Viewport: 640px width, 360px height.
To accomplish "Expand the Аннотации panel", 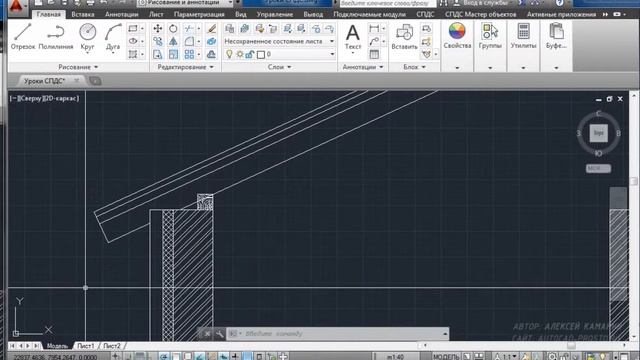I will click(x=363, y=67).
